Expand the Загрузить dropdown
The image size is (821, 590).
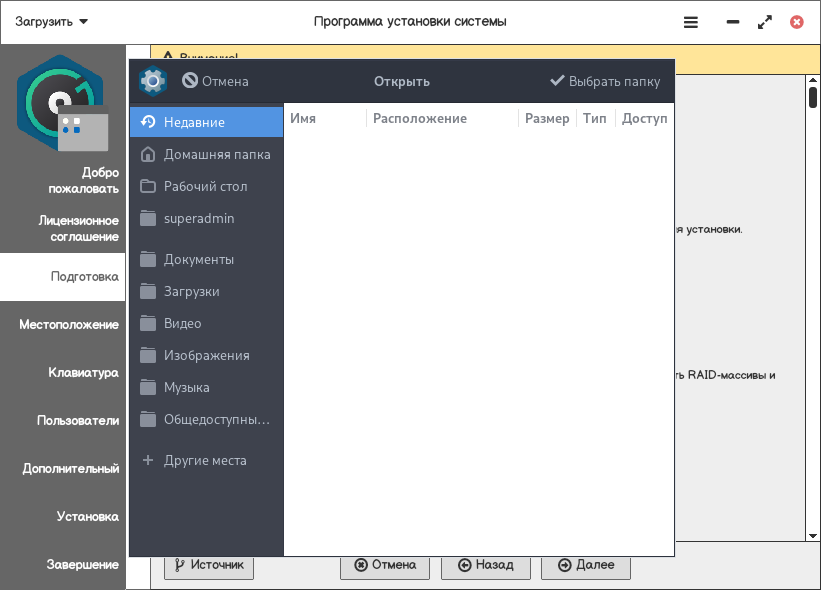(x=52, y=21)
